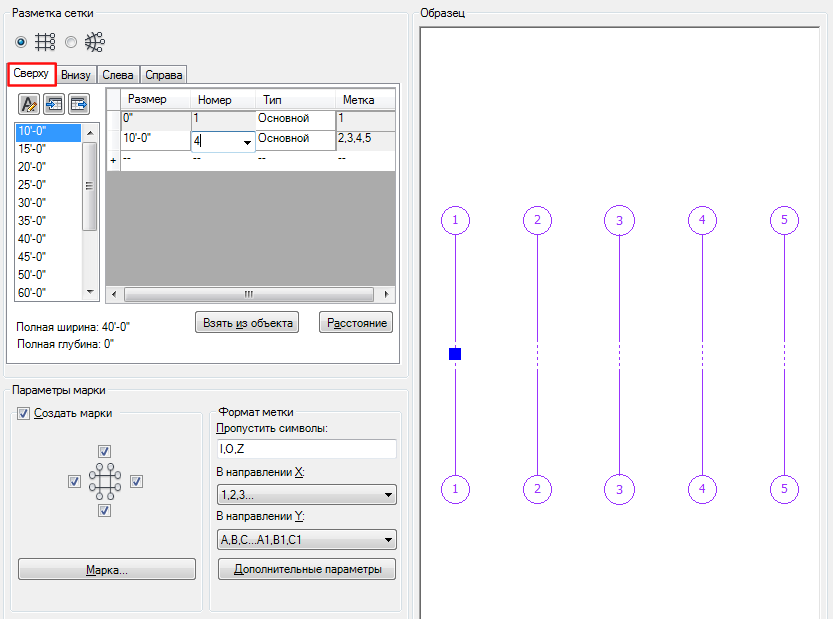The width and height of the screenshot is (833, 619).
Task: Click the 2,3,4,5 label cell
Action: [x=366, y=140]
